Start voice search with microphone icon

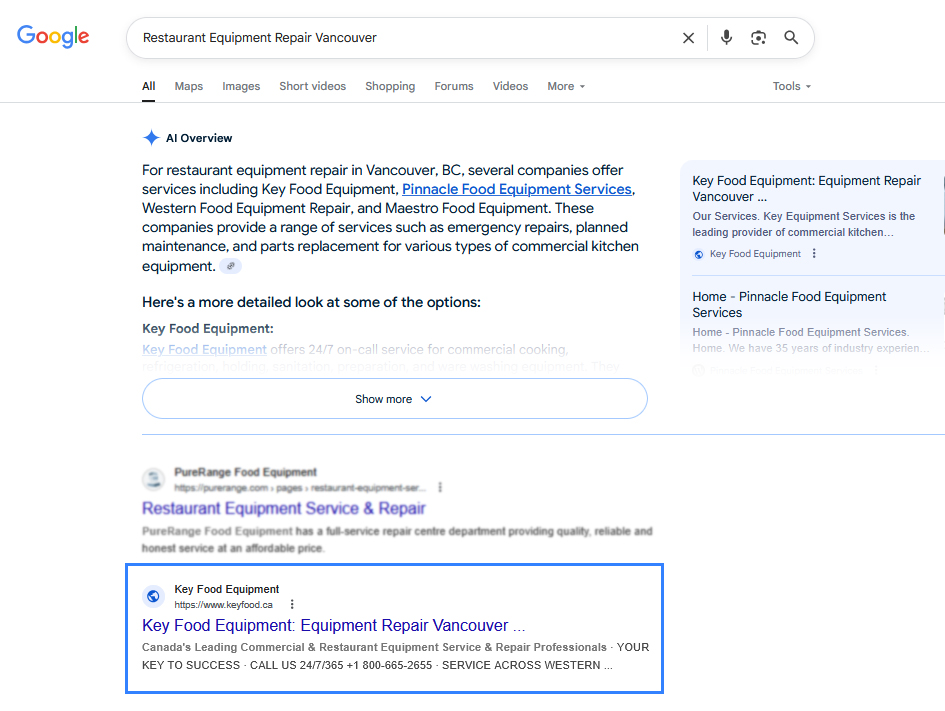tap(726, 37)
